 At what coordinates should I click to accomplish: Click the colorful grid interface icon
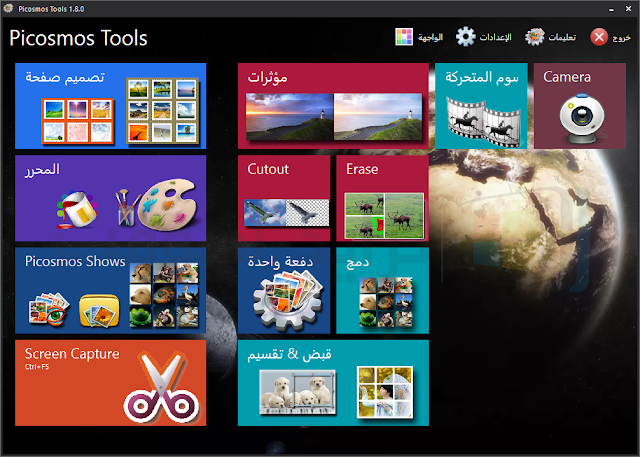[404, 37]
